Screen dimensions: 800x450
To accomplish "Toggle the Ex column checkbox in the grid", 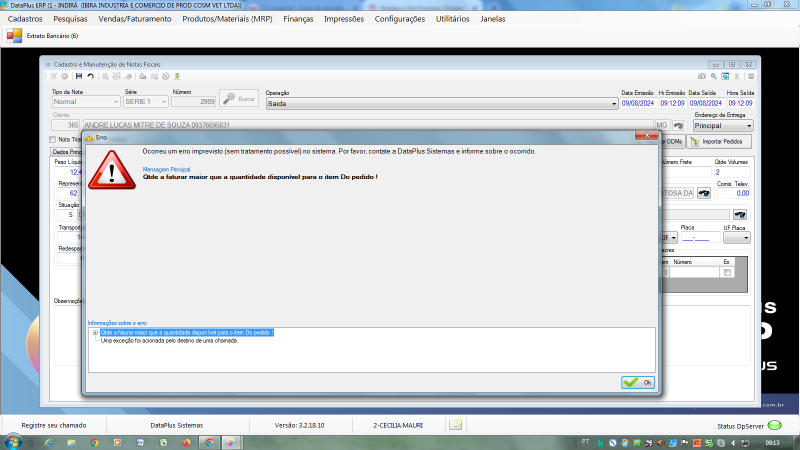I will point(727,272).
